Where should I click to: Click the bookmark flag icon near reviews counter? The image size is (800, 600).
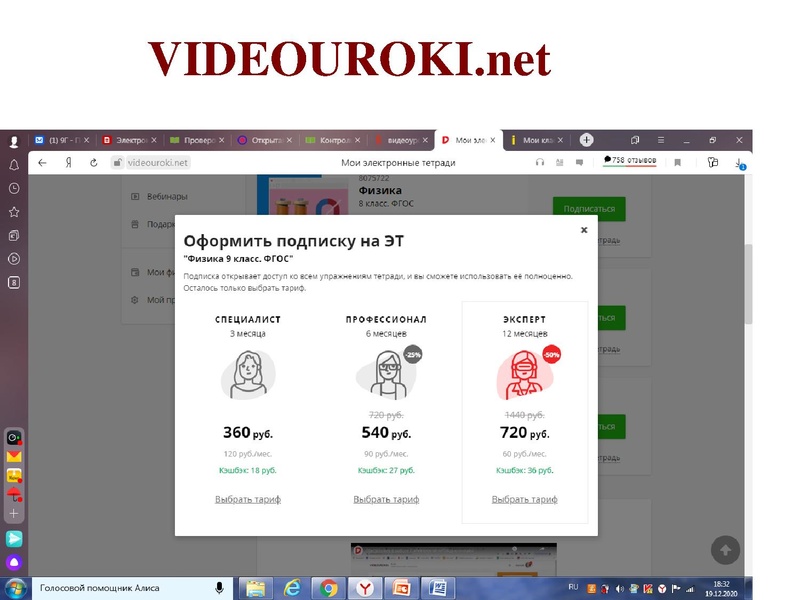(679, 163)
